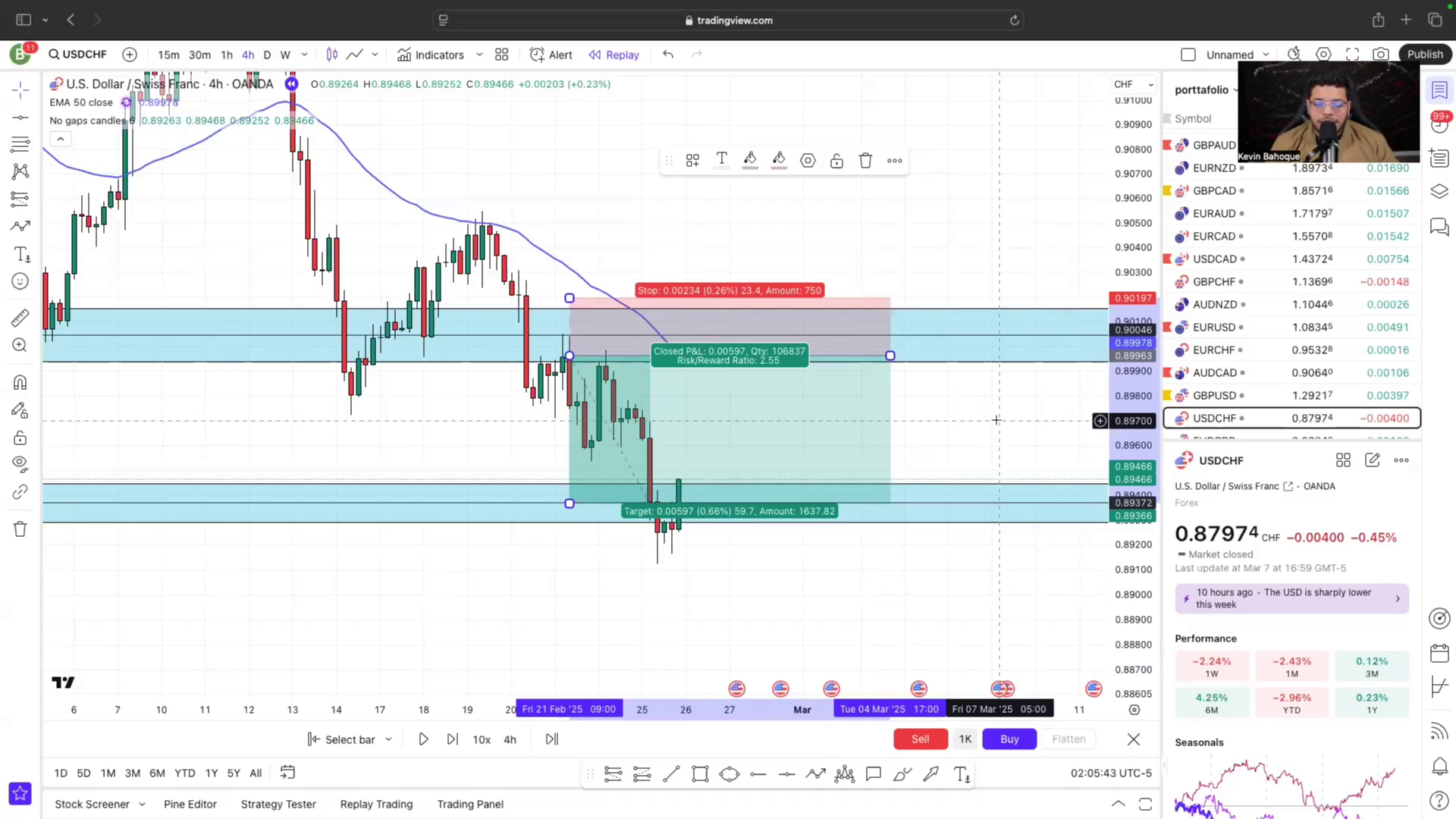The height and width of the screenshot is (819, 1456).
Task: Switch to 15m timeframe
Action: [168, 55]
